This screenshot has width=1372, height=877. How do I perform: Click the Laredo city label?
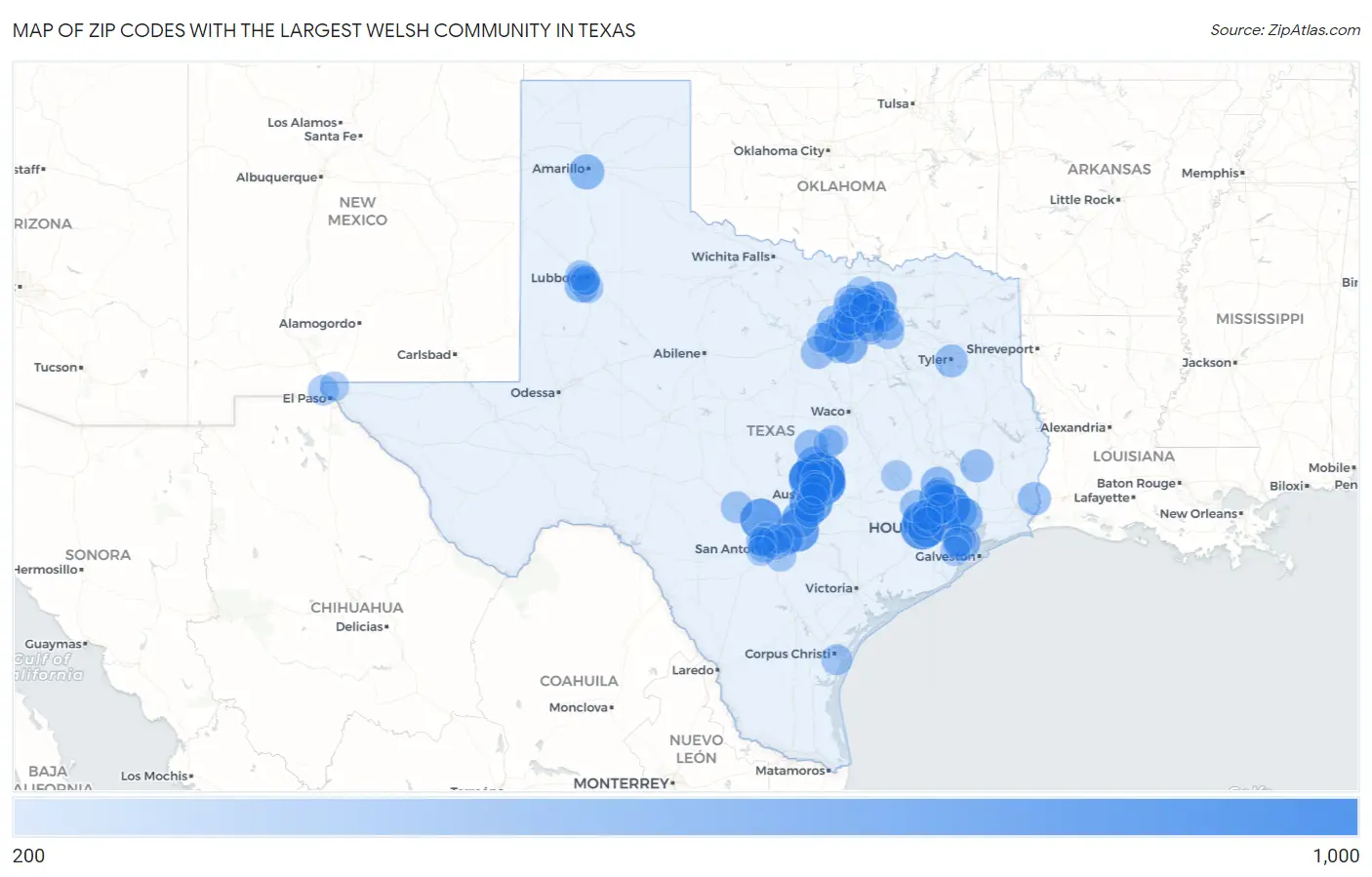coord(694,670)
